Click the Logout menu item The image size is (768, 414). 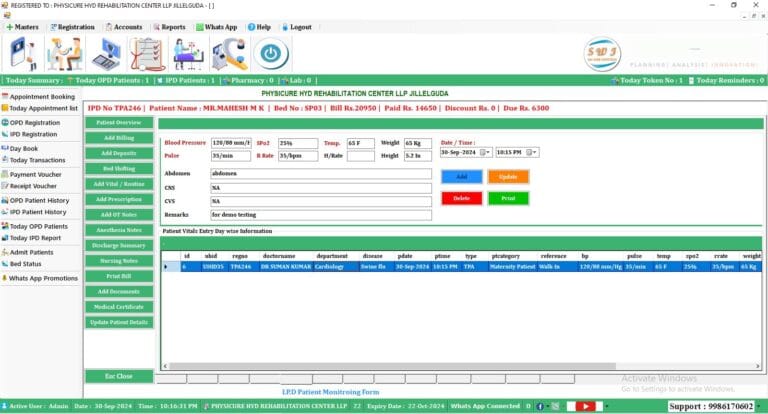[297, 27]
